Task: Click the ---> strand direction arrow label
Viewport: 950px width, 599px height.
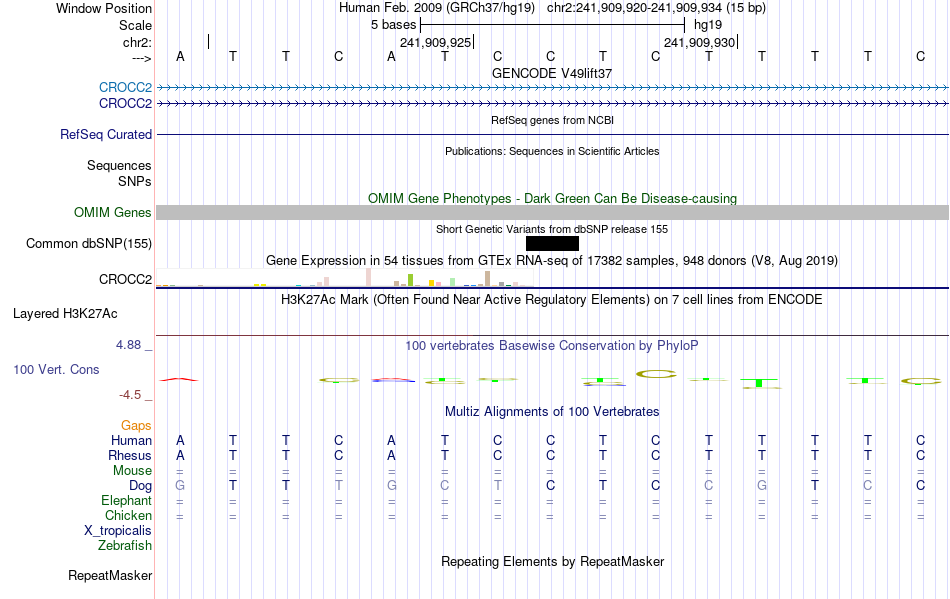Action: tap(142, 58)
